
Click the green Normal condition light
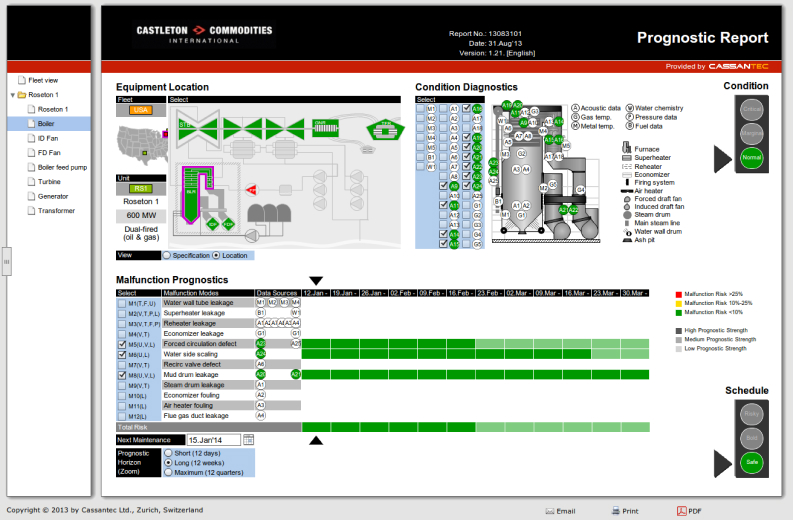pos(752,157)
